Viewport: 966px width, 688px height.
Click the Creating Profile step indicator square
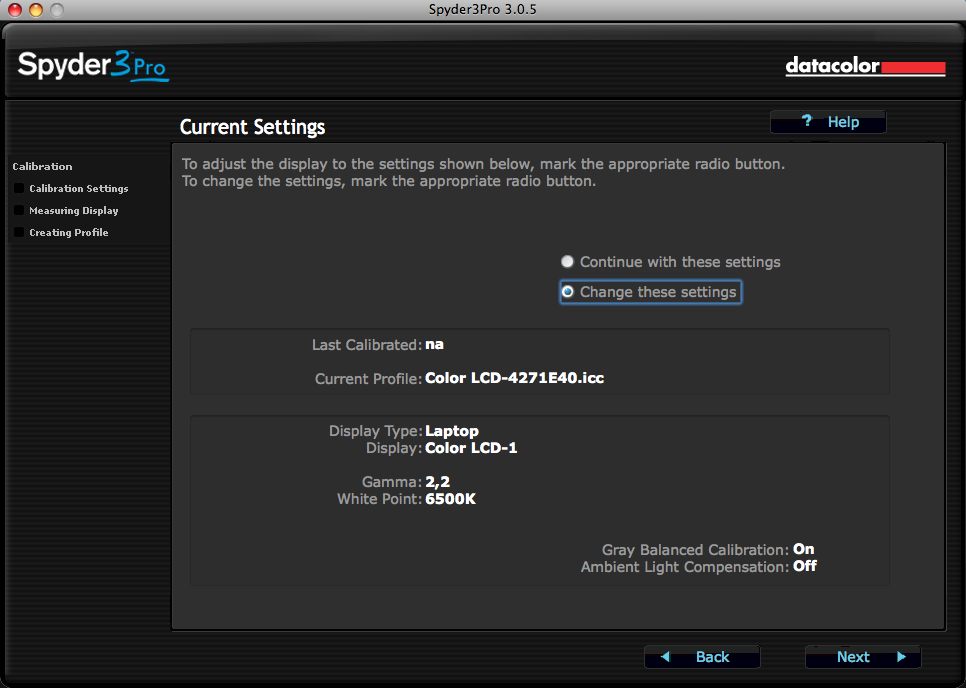coord(19,232)
